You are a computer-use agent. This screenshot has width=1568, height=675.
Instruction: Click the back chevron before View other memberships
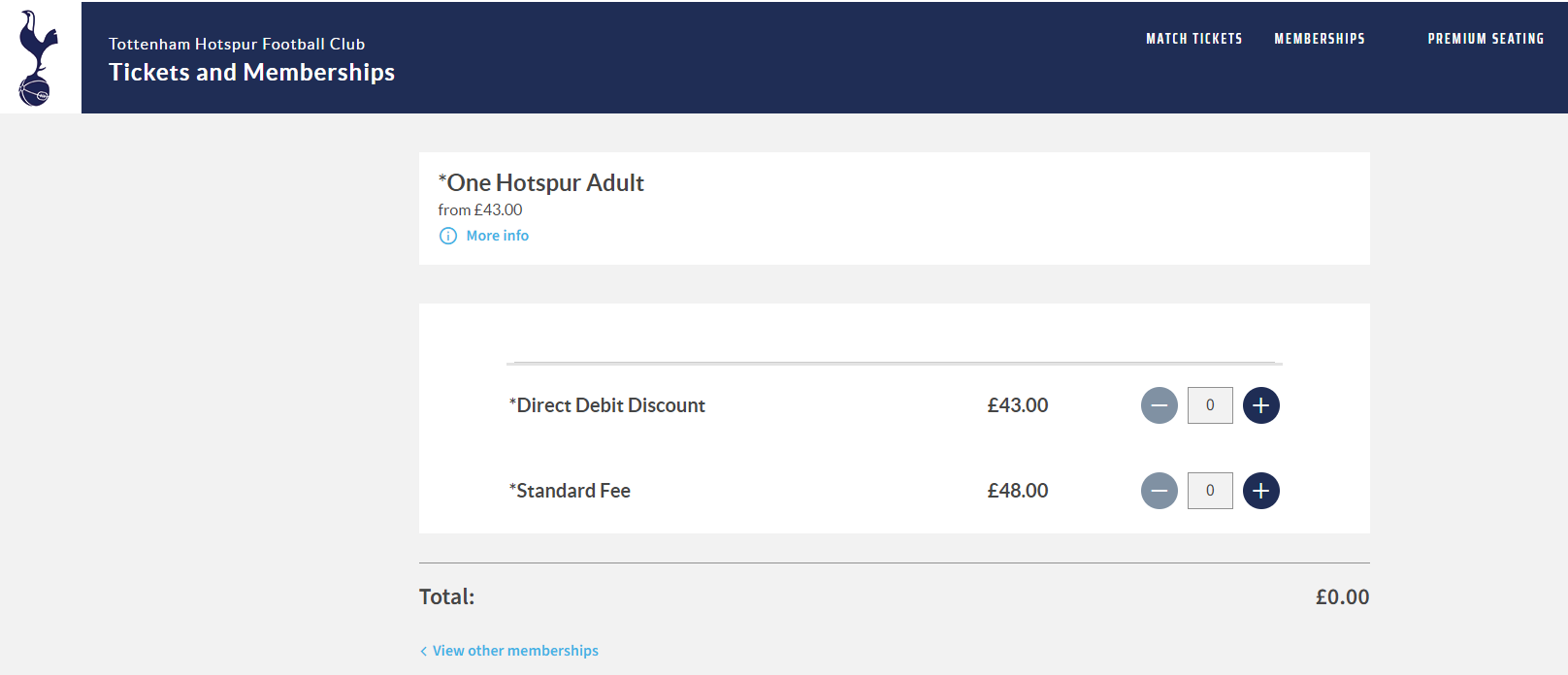[x=423, y=651]
